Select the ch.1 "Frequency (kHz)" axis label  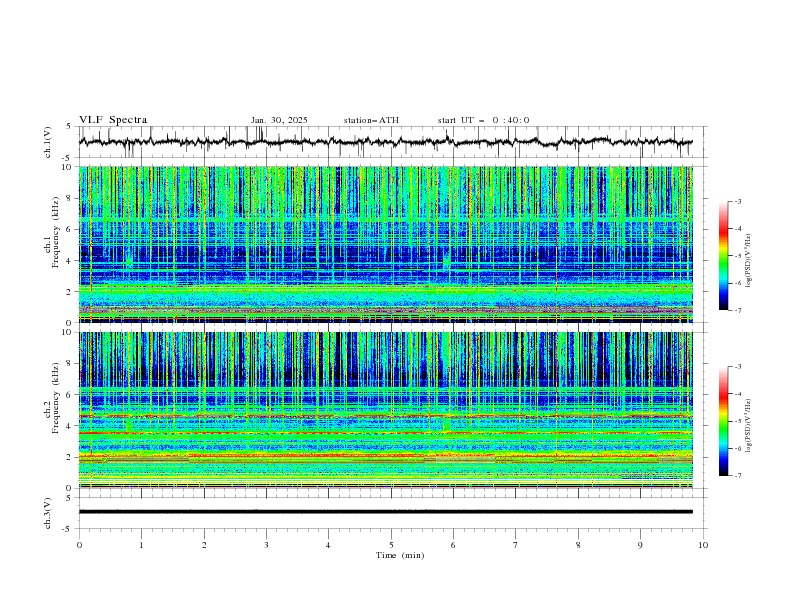coord(55,230)
